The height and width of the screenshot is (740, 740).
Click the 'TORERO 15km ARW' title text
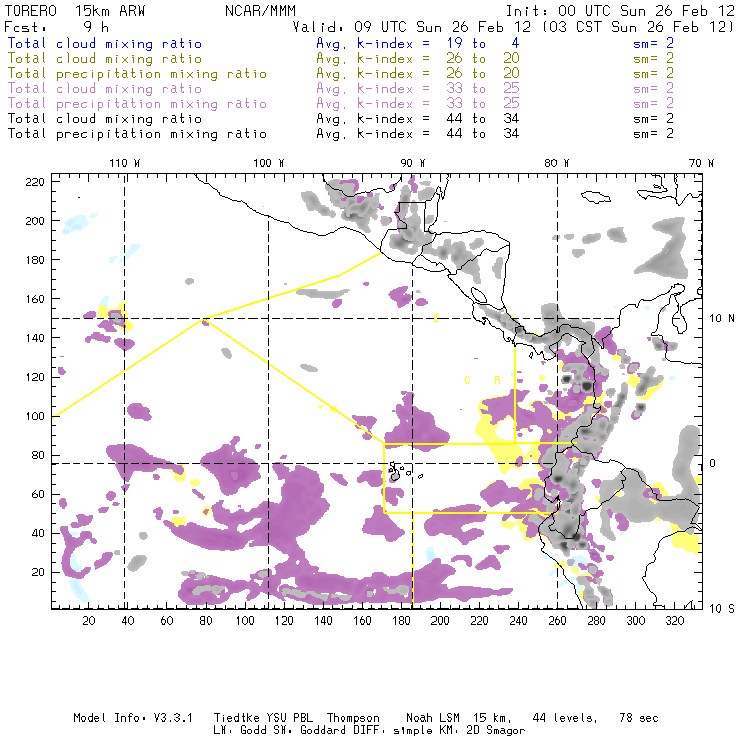(75, 10)
